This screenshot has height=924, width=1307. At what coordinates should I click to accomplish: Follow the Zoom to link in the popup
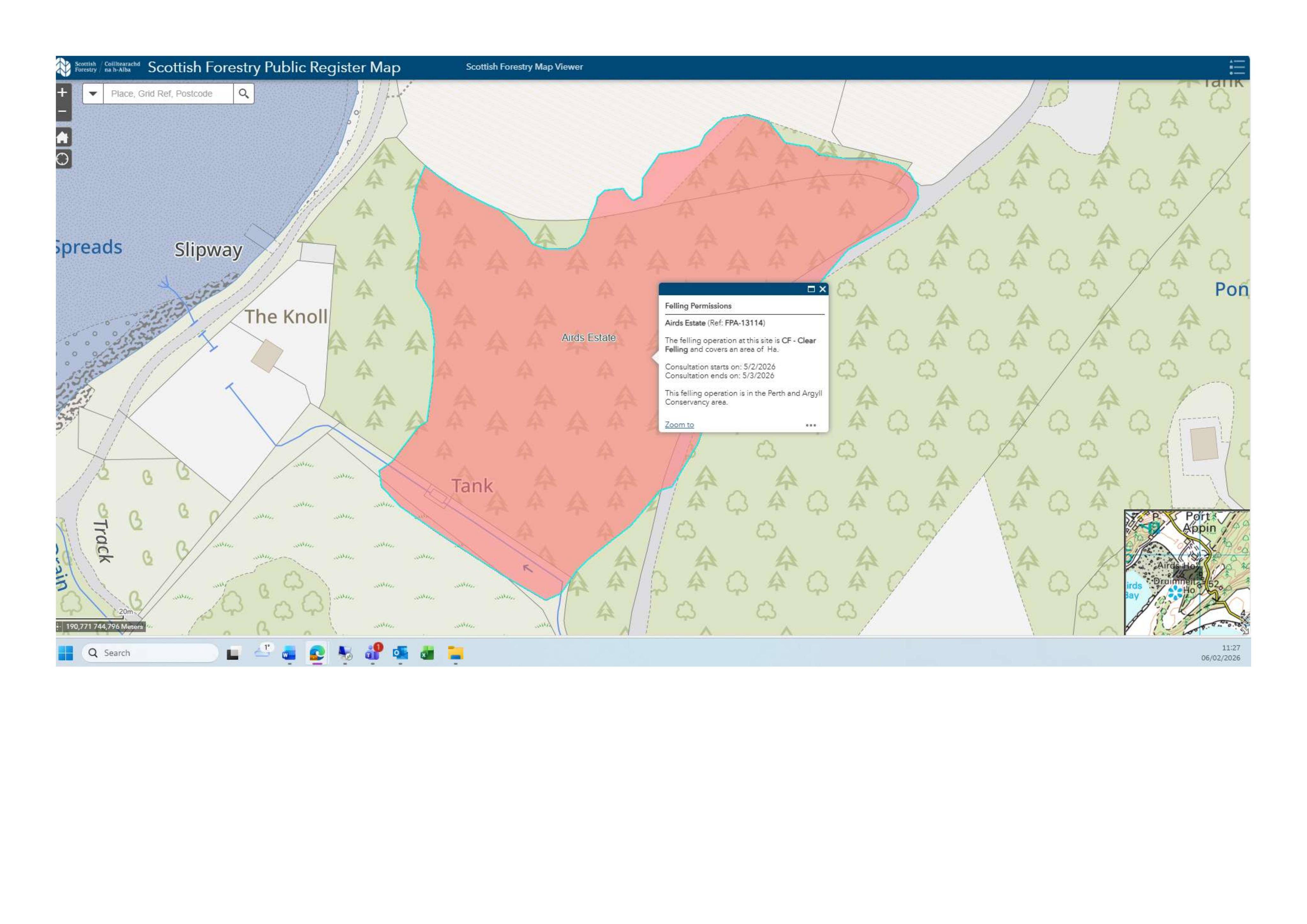pos(679,425)
